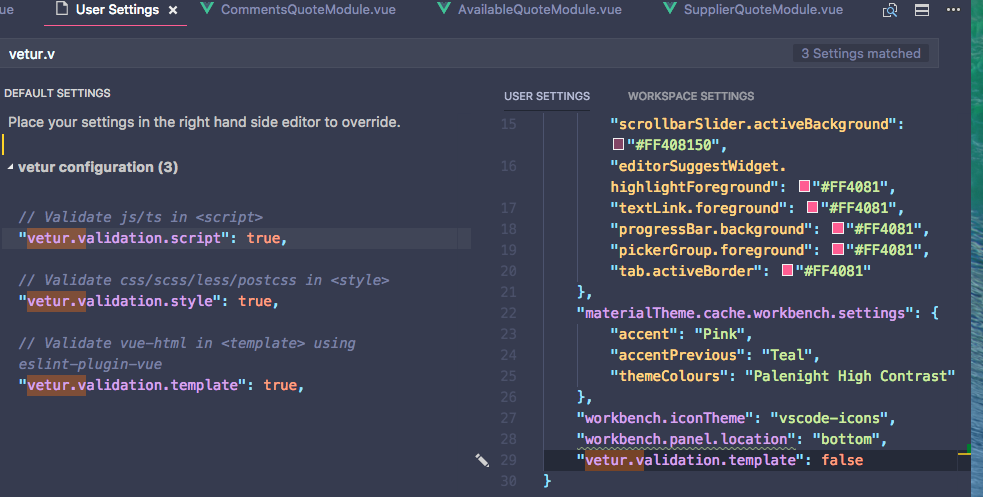Click the "vscode-icons" iconTheme value
The image size is (983, 497).
(x=829, y=418)
